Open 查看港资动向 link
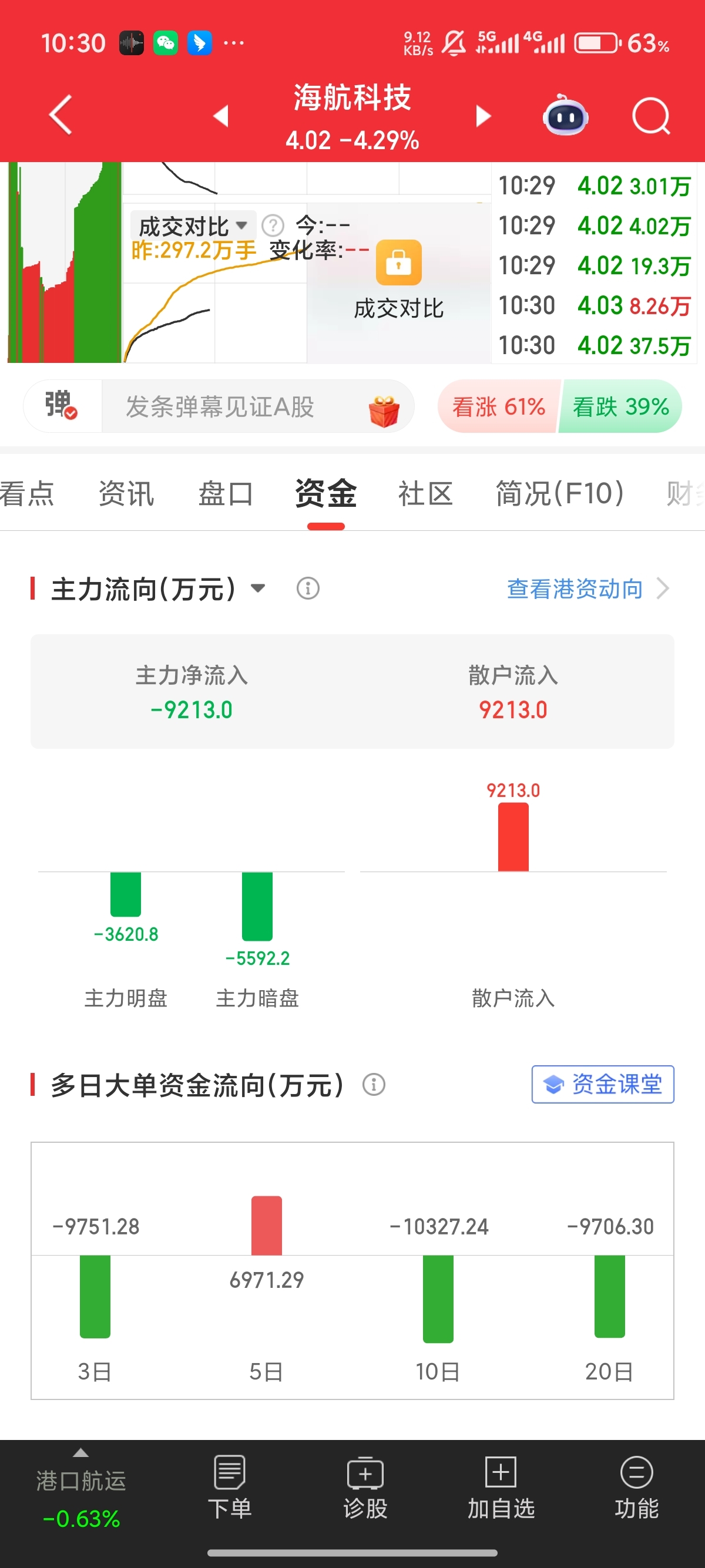Viewport: 705px width, 1568px height. (x=588, y=588)
